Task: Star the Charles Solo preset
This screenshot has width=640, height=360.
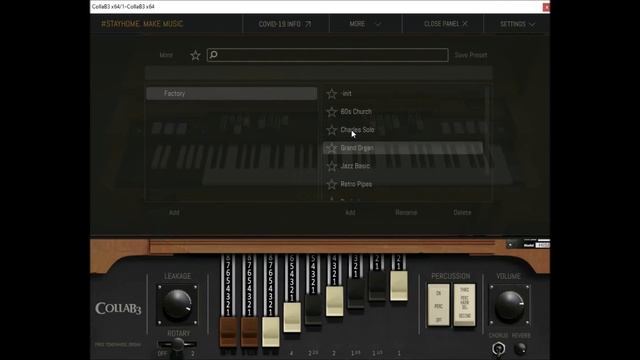Action: pyautogui.click(x=332, y=130)
